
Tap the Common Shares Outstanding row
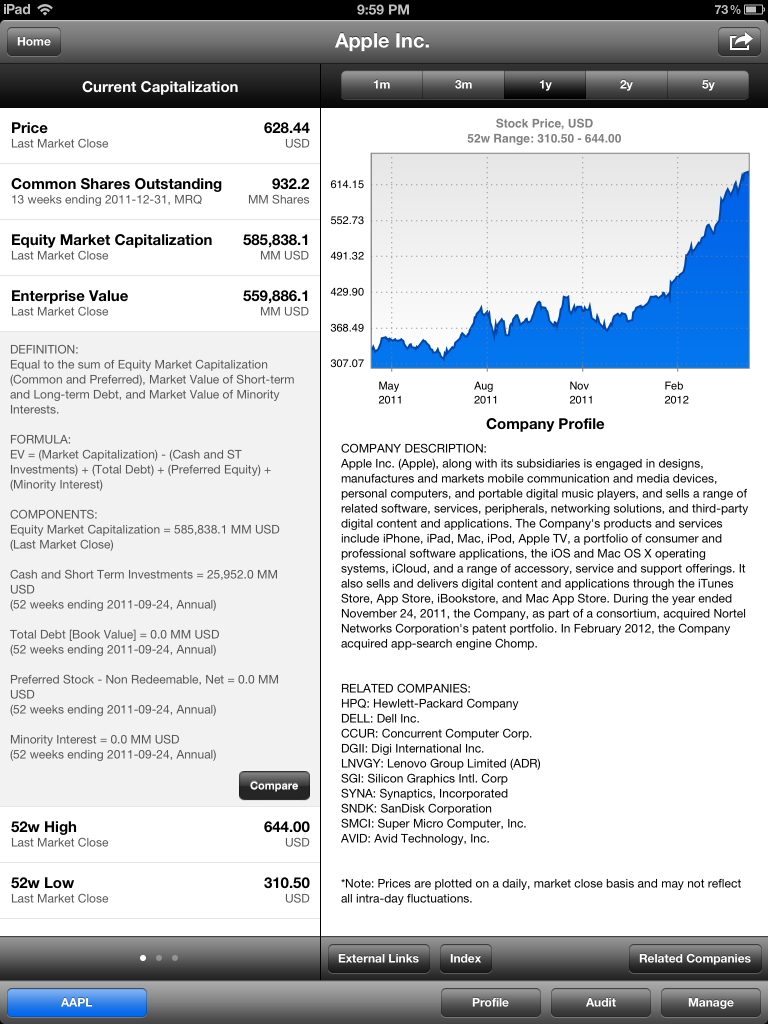tap(160, 191)
